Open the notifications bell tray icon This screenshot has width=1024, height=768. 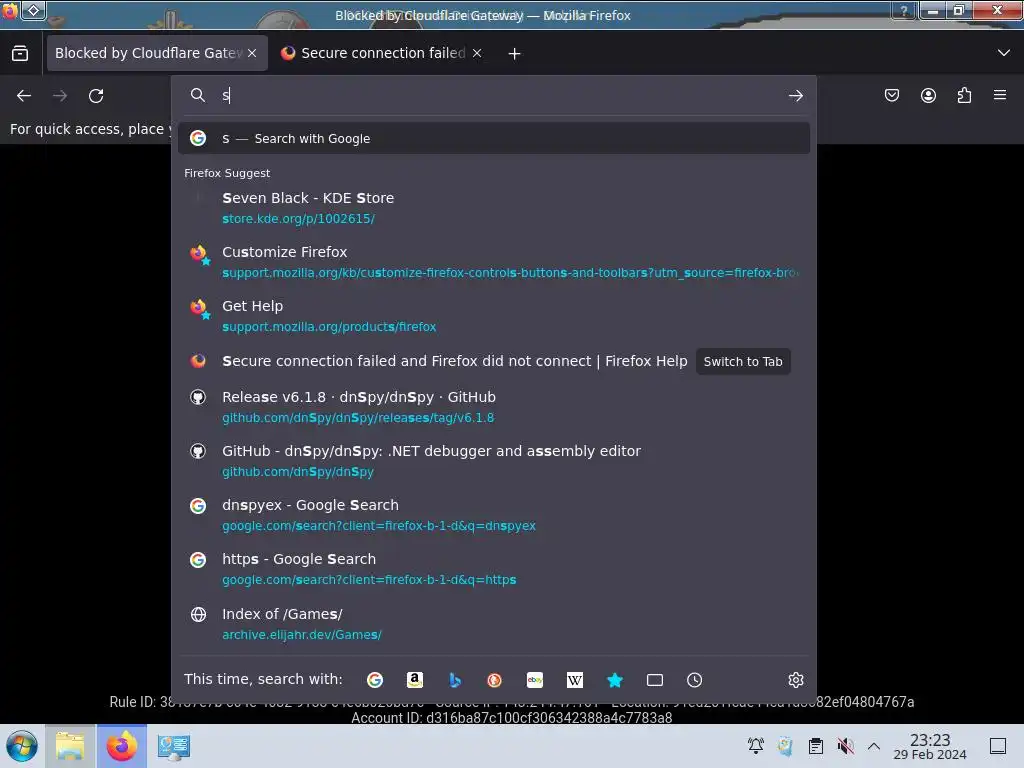[x=756, y=746]
